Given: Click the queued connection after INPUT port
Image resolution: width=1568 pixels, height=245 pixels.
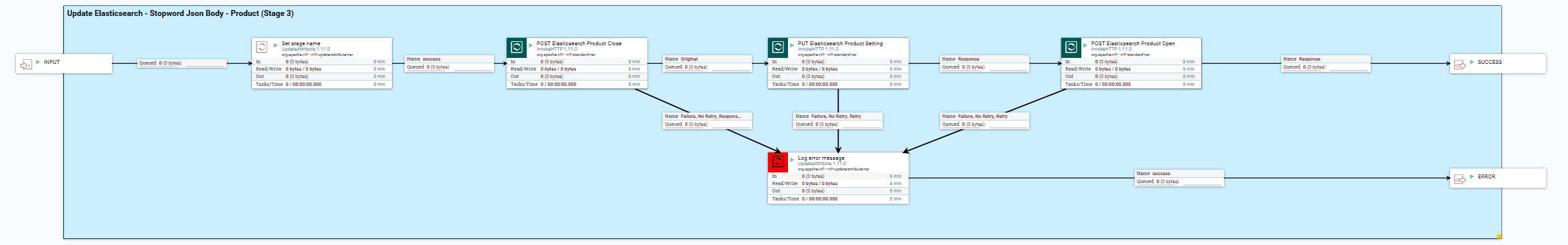Looking at the screenshot, I should (x=182, y=63).
